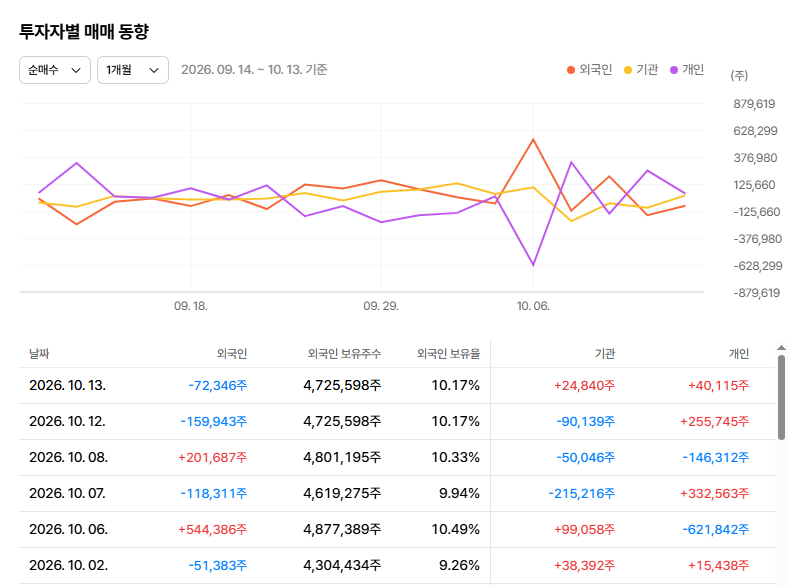Click the +38,392주 institution value

coord(585,566)
